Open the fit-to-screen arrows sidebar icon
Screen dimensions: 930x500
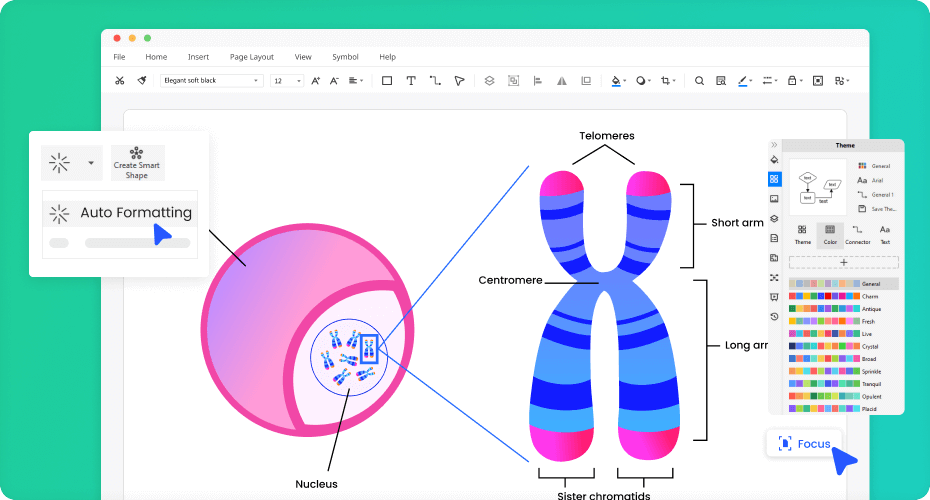pyautogui.click(x=774, y=278)
